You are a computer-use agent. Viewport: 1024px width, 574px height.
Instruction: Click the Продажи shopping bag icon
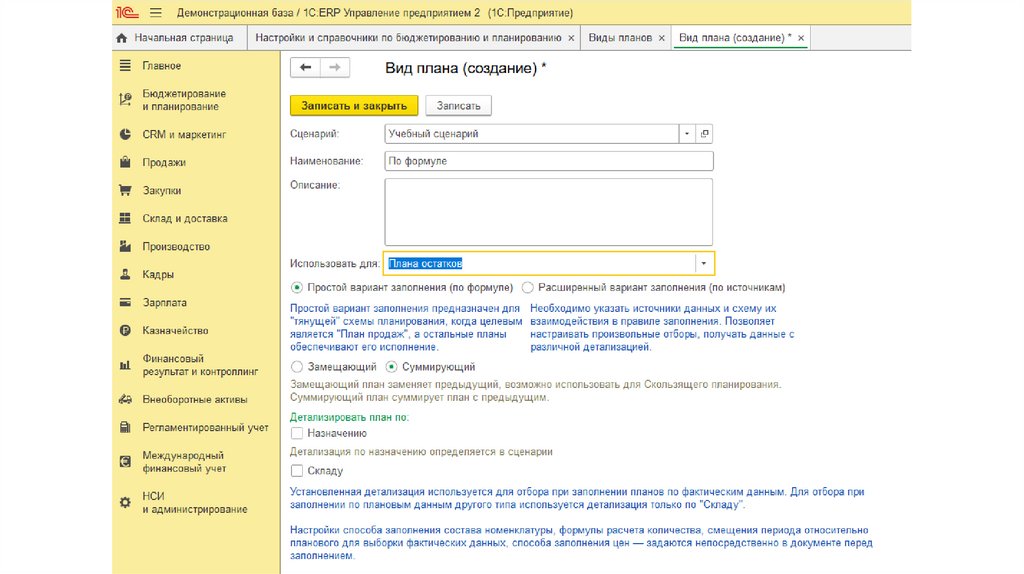(125, 162)
